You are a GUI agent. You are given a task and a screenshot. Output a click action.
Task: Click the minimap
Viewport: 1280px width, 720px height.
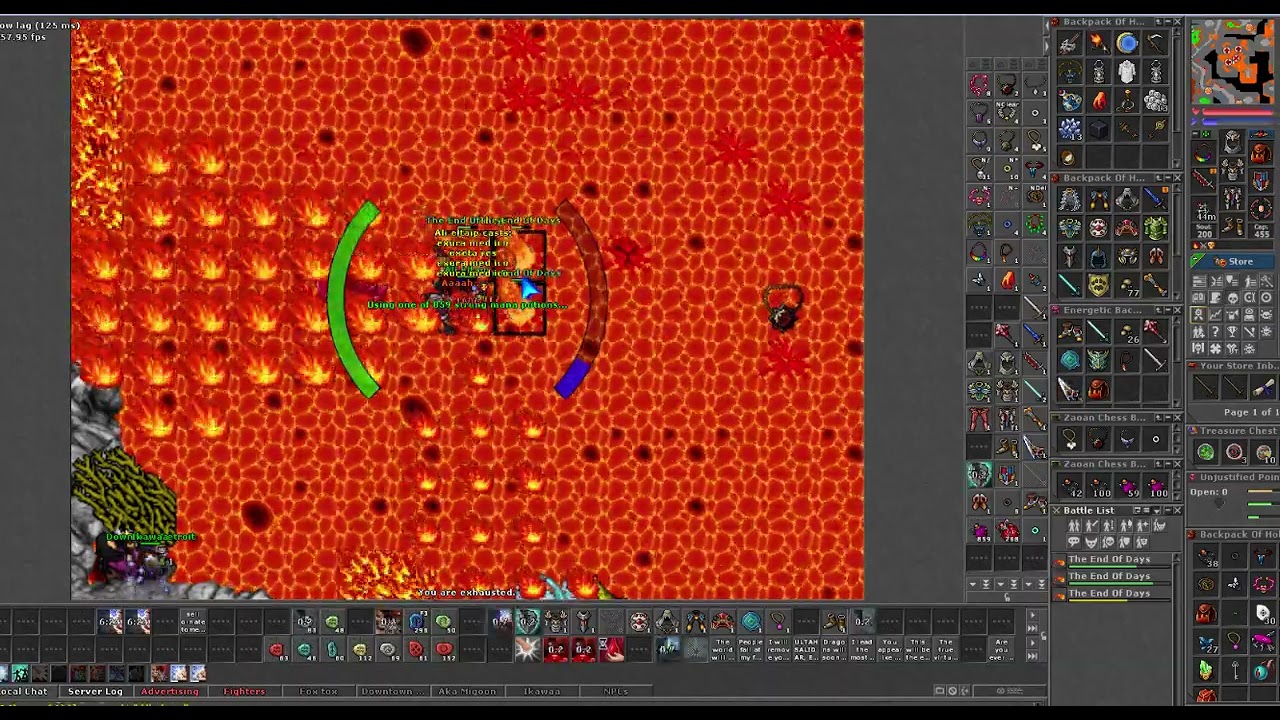tap(1232, 60)
